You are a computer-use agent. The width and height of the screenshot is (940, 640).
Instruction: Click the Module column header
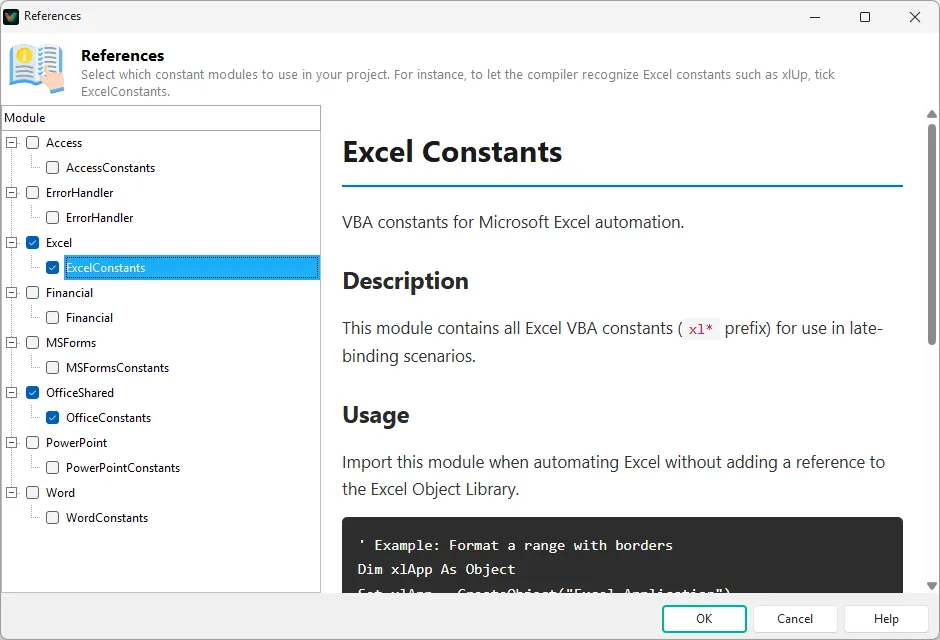pos(161,118)
